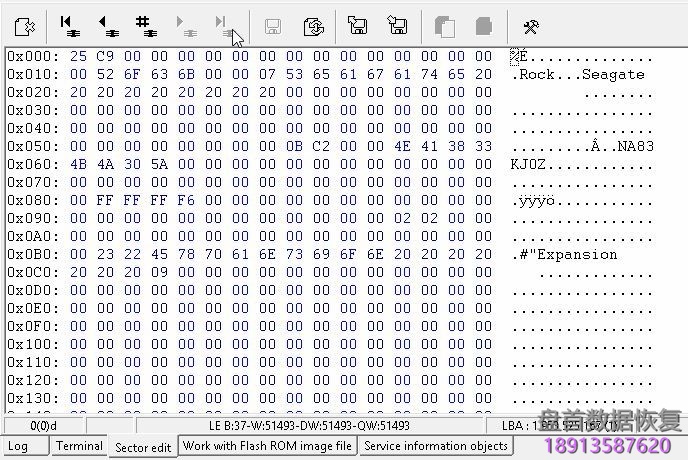This screenshot has height=460, width=688.
Task: Click ASCII text KJ0Z
Action: (x=528, y=164)
